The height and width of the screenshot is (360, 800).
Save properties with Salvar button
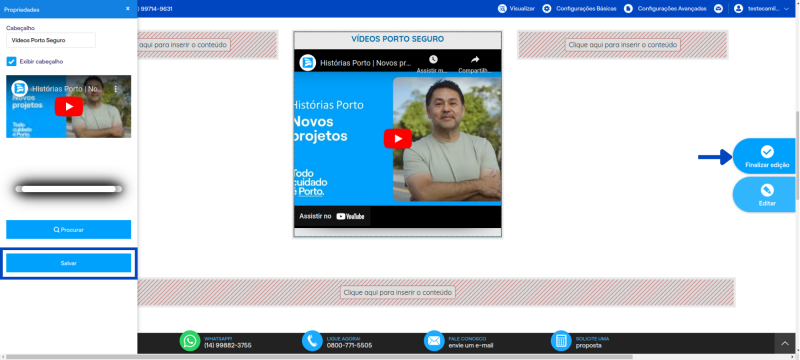pyautogui.click(x=68, y=263)
